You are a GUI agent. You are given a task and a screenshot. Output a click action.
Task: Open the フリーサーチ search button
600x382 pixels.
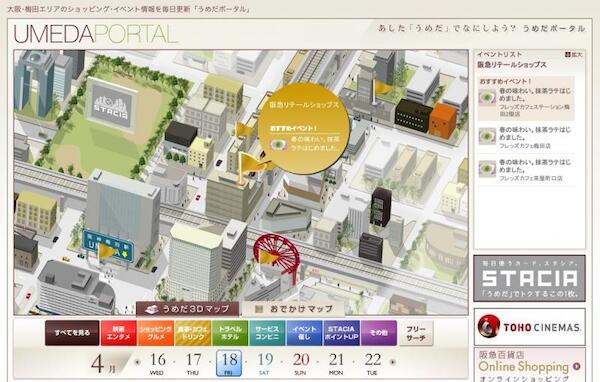[x=416, y=333]
